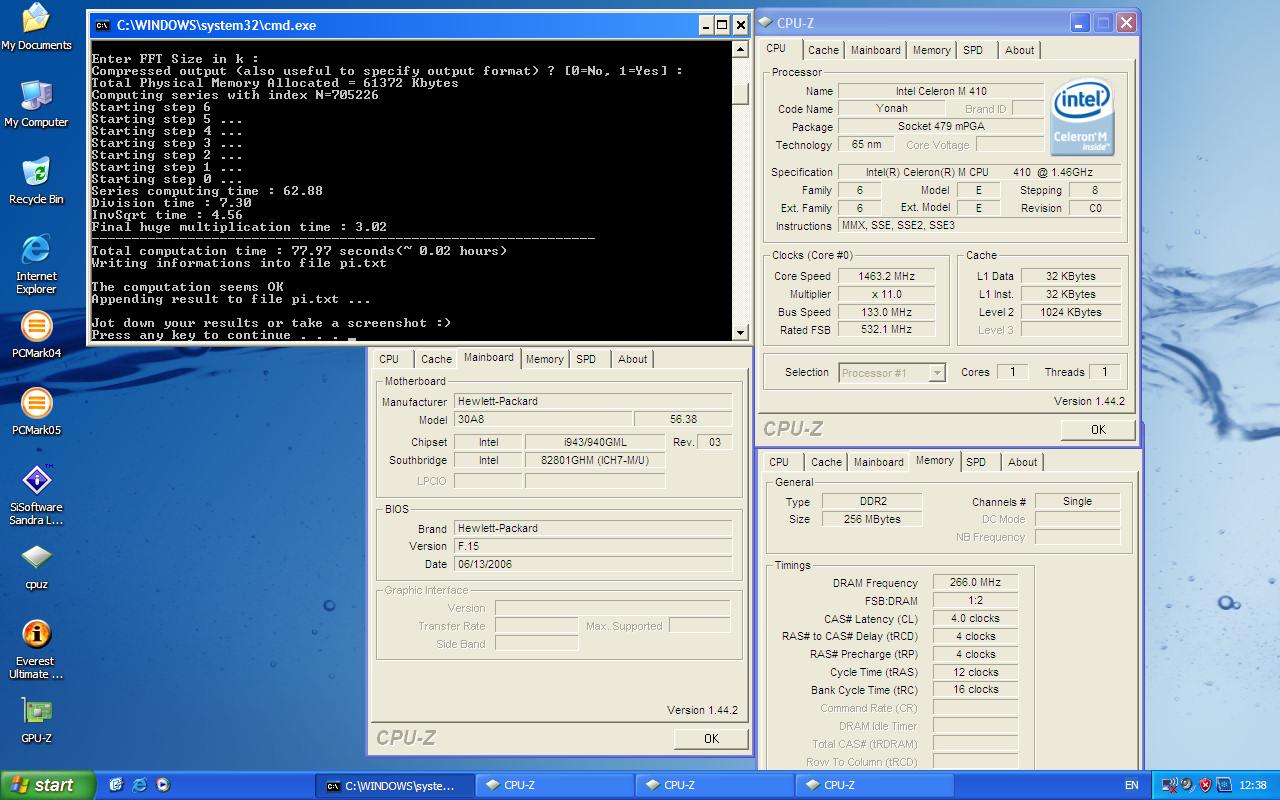Viewport: 1280px width, 800px height.
Task: Click OK in the Celeron processor CPU-Z window
Action: [x=1098, y=429]
